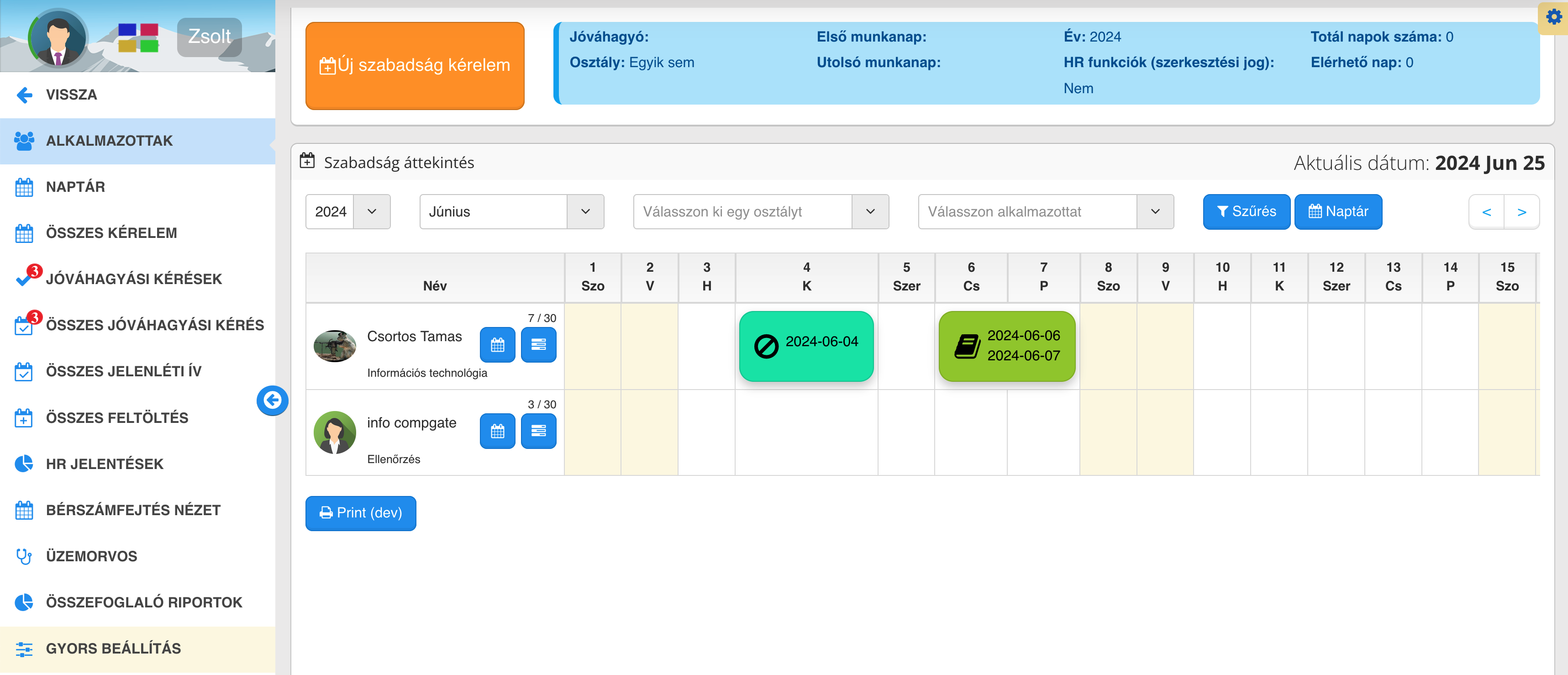1568x675 pixels.
Task: Open BÉRSZÁMFEJTÉS NÉZET in the sidebar
Action: (137, 510)
